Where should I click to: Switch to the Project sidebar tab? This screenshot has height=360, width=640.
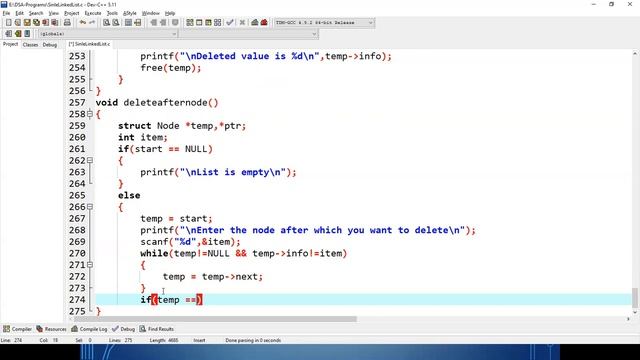pyautogui.click(x=11, y=44)
